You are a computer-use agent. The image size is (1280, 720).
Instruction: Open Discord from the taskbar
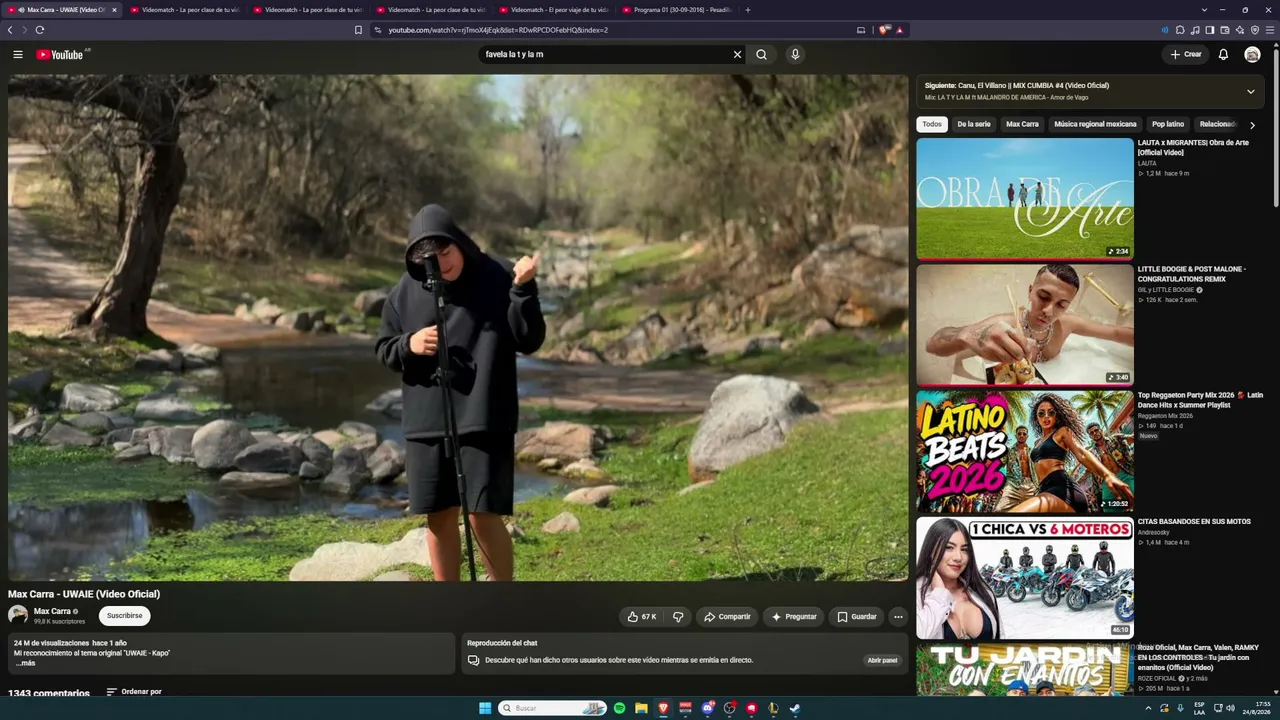click(708, 708)
